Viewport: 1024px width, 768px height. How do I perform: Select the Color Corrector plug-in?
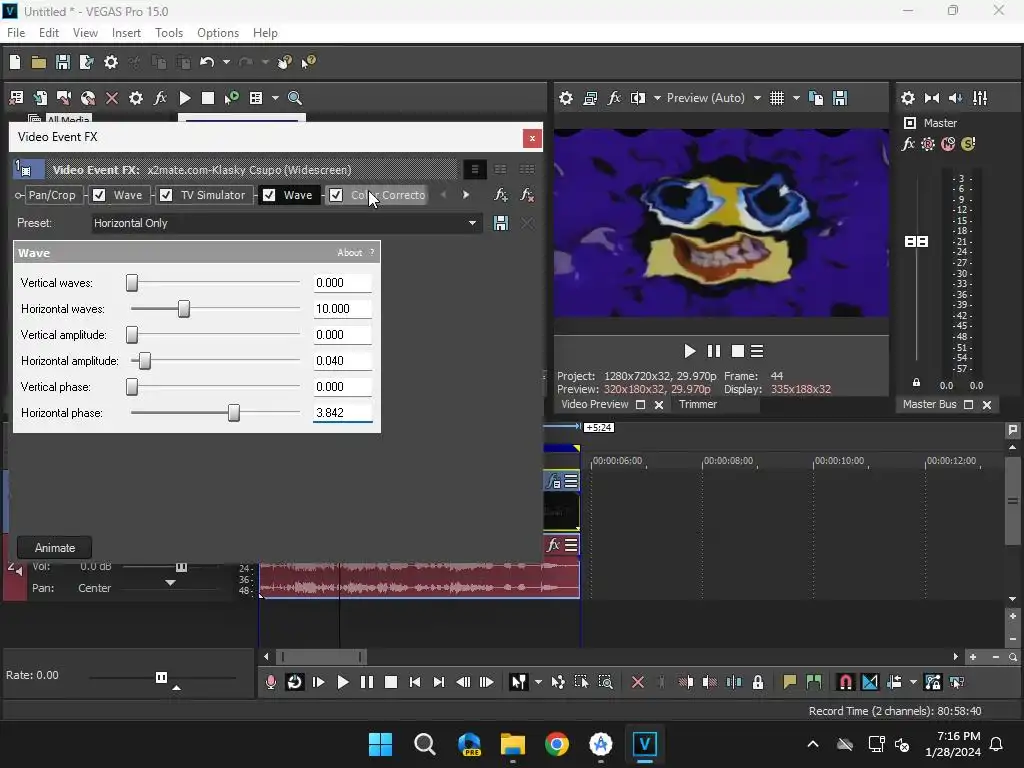tap(388, 195)
